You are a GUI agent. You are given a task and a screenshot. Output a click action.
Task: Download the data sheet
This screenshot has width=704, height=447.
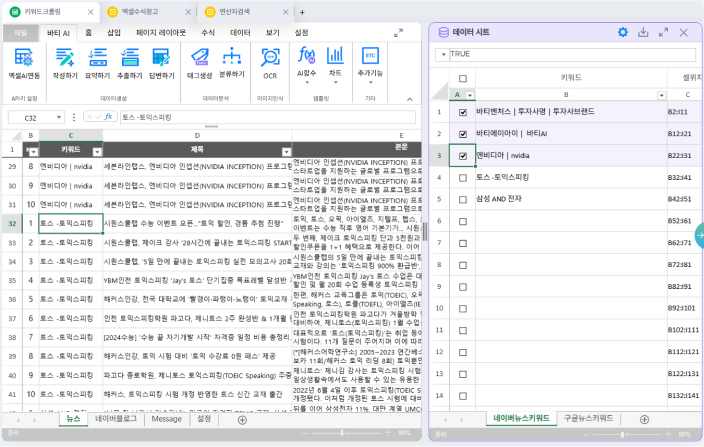click(x=643, y=32)
